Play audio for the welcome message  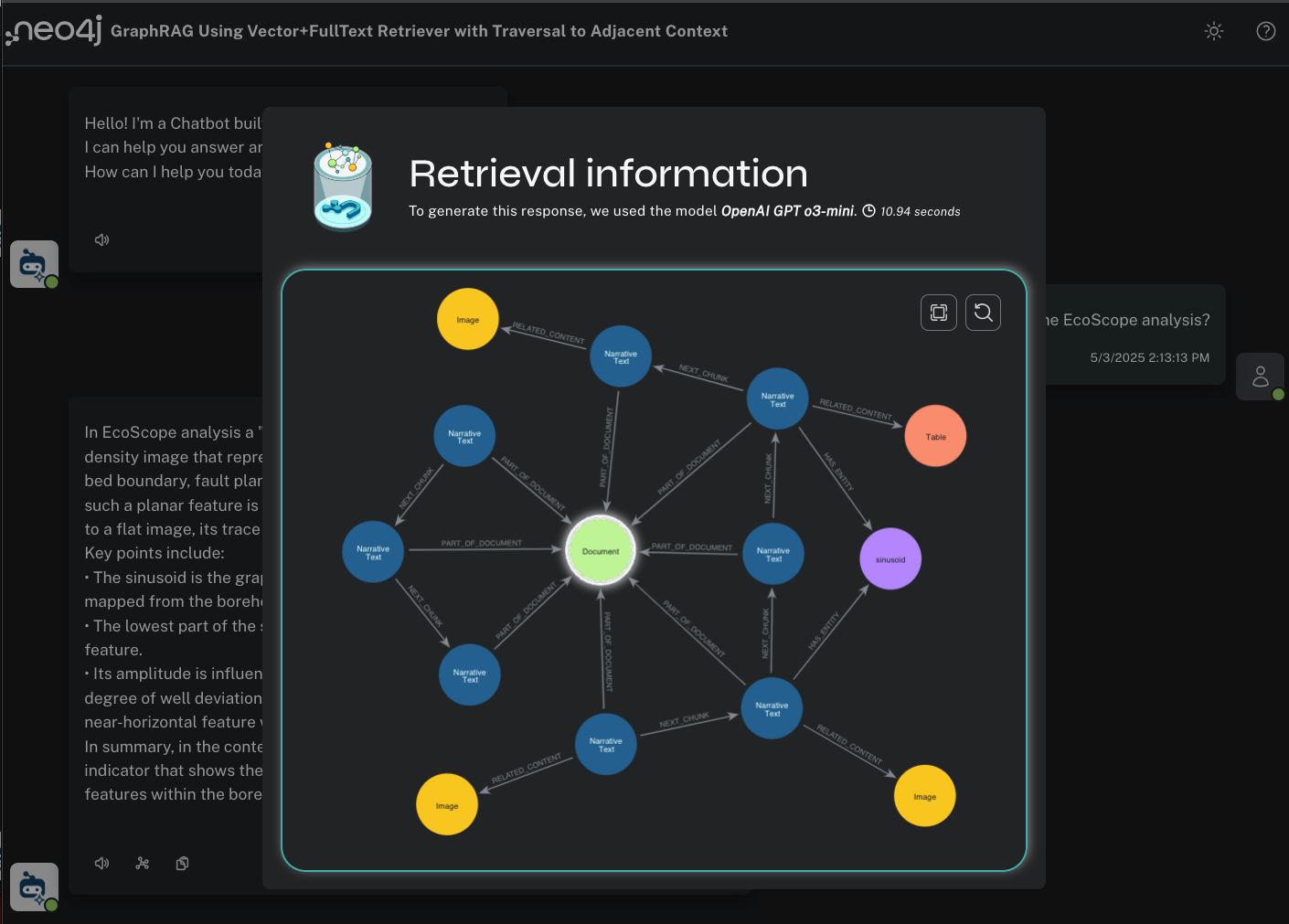101,239
